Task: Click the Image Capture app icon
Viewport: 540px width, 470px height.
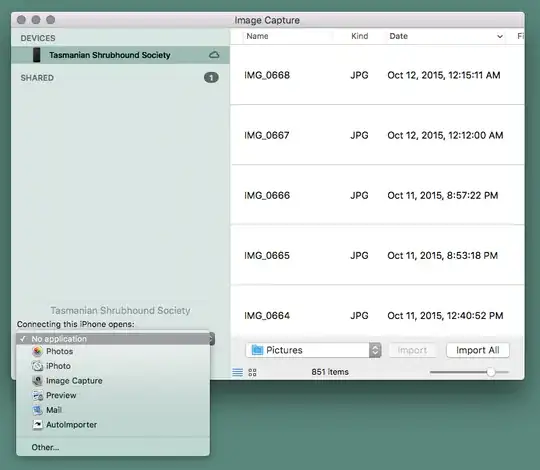Action: coord(37,380)
